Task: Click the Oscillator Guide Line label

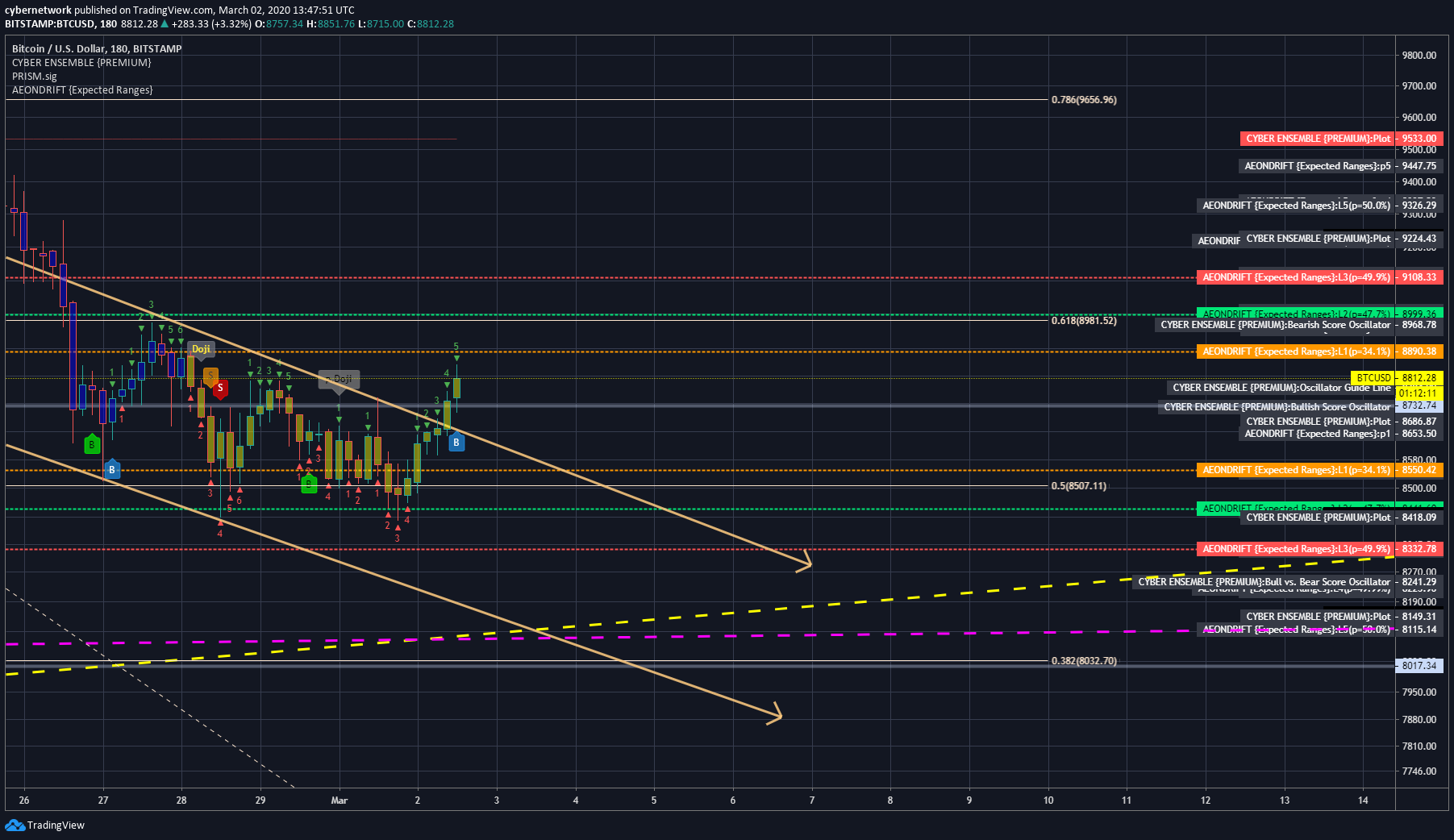Action: (x=1282, y=388)
